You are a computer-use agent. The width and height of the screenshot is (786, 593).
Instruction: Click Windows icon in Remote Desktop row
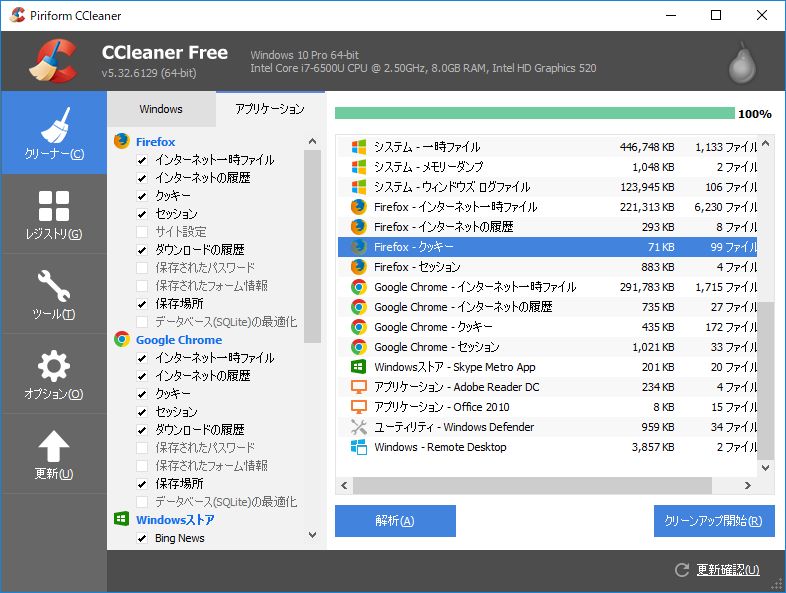359,447
